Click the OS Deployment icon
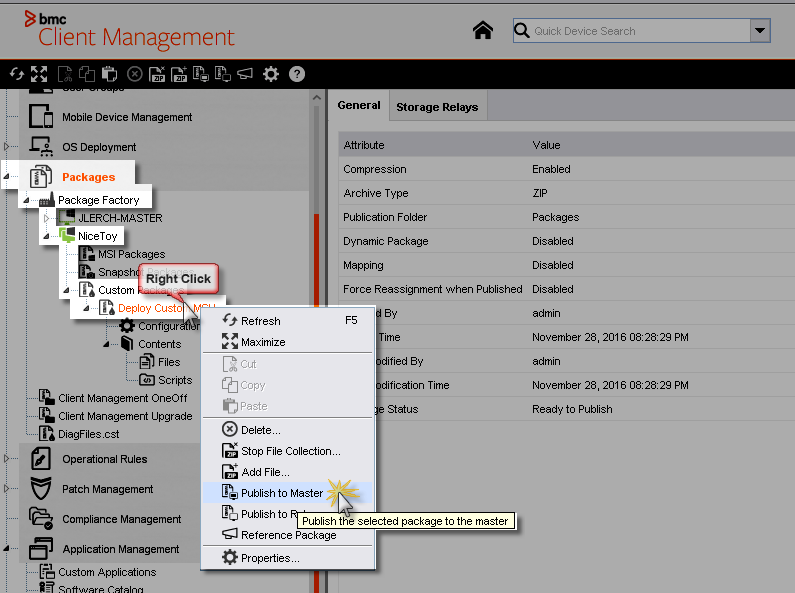This screenshot has height=593, width=795. pos(41,146)
